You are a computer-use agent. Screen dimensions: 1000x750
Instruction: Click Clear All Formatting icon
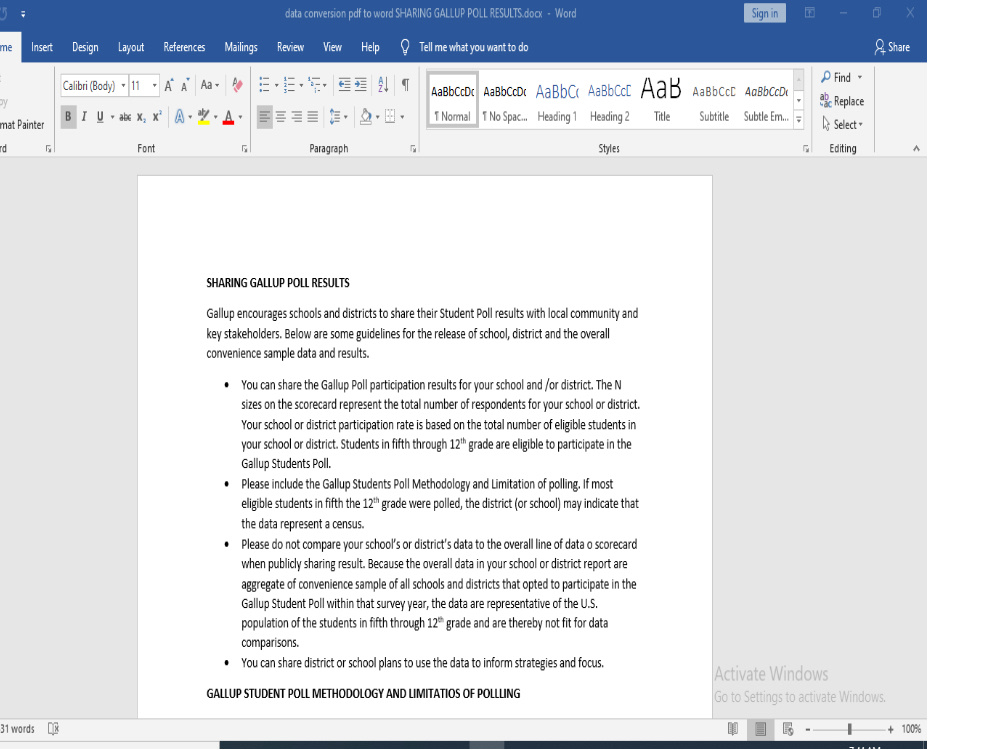coord(237,85)
